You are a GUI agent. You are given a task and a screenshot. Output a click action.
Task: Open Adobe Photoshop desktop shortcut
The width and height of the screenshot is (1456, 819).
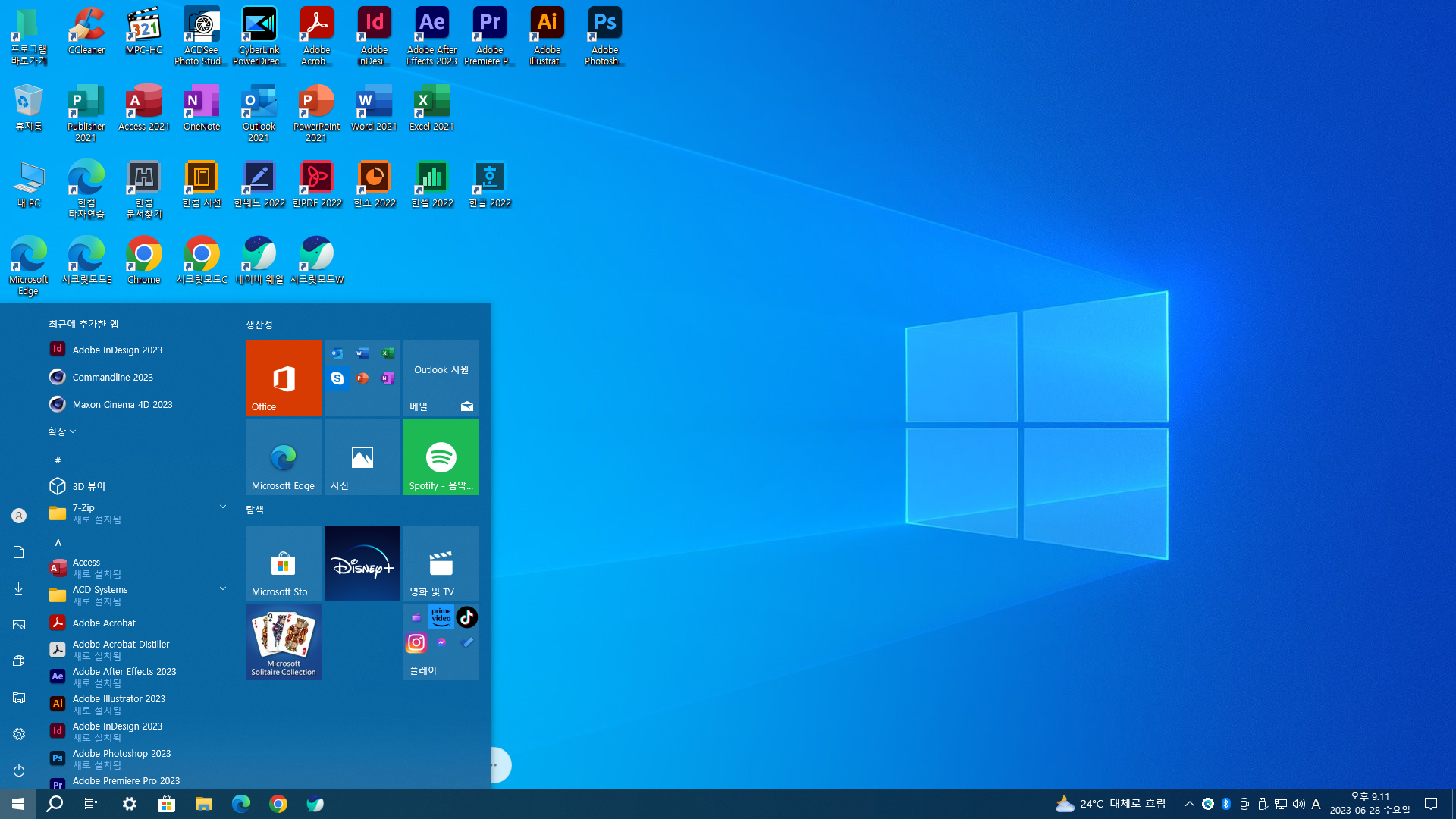pyautogui.click(x=604, y=35)
